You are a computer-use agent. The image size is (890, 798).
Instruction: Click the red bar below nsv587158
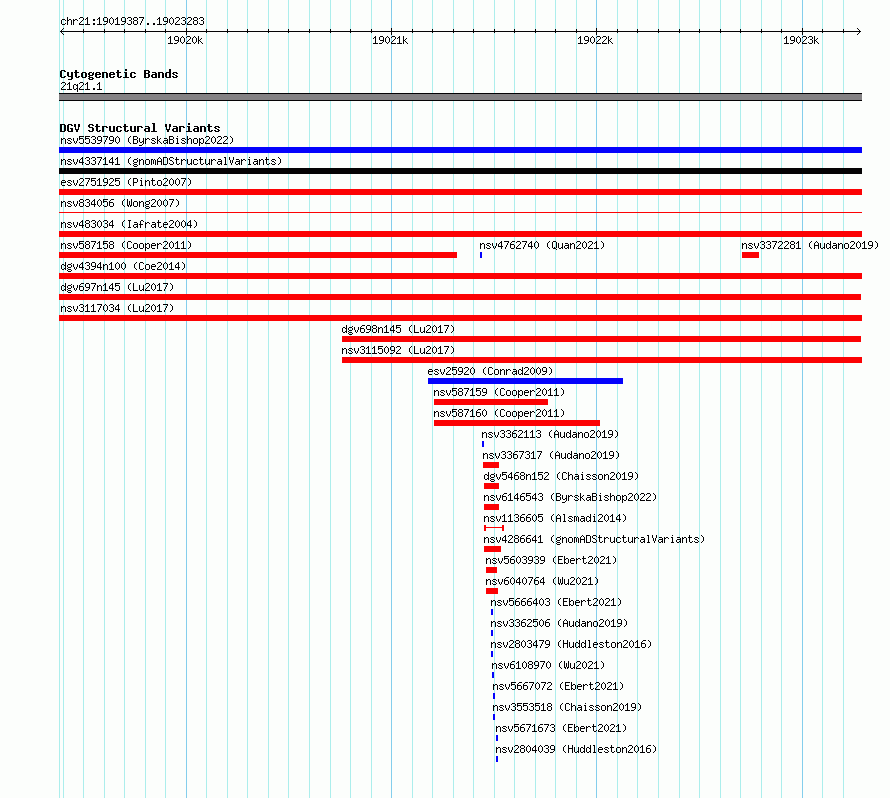point(258,255)
